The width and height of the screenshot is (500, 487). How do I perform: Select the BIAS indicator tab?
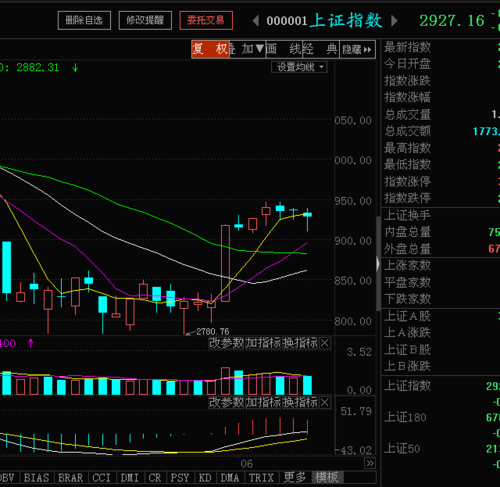point(37,478)
